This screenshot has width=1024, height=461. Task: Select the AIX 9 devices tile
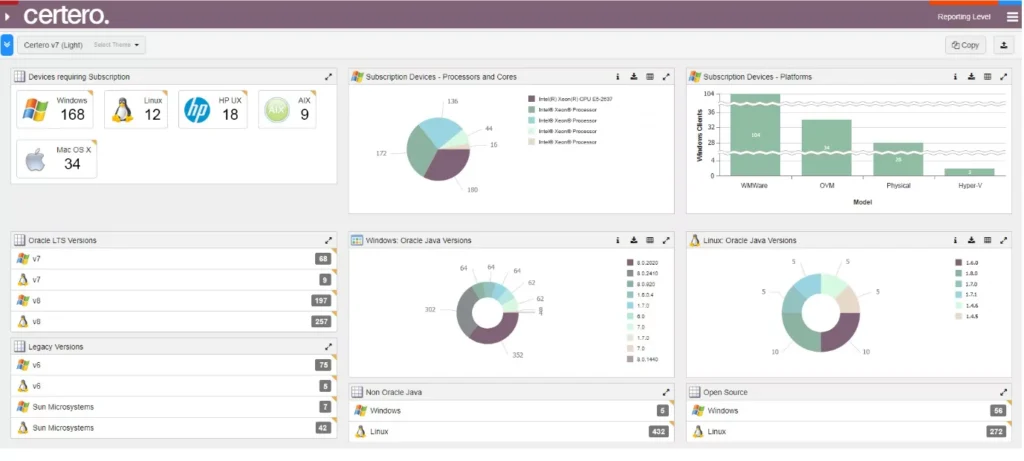click(x=287, y=110)
